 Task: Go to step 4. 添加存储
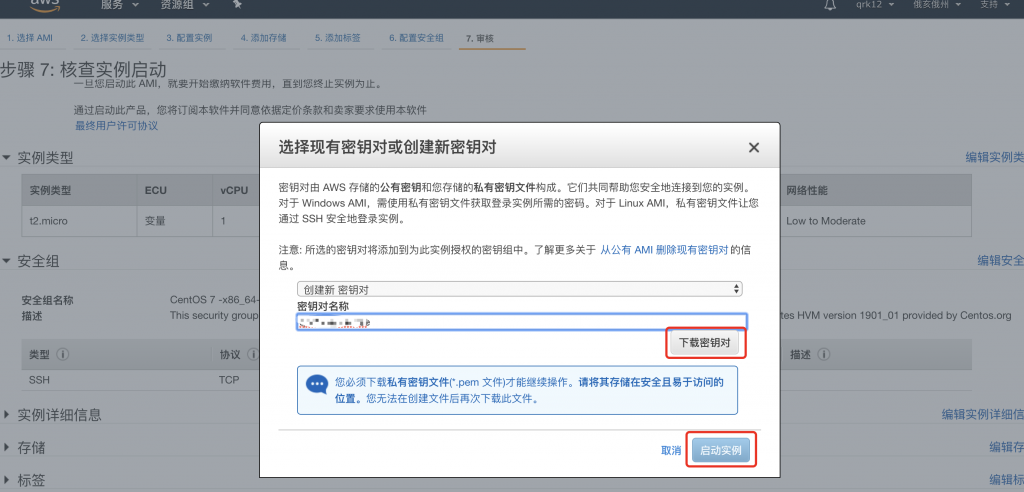click(x=263, y=38)
